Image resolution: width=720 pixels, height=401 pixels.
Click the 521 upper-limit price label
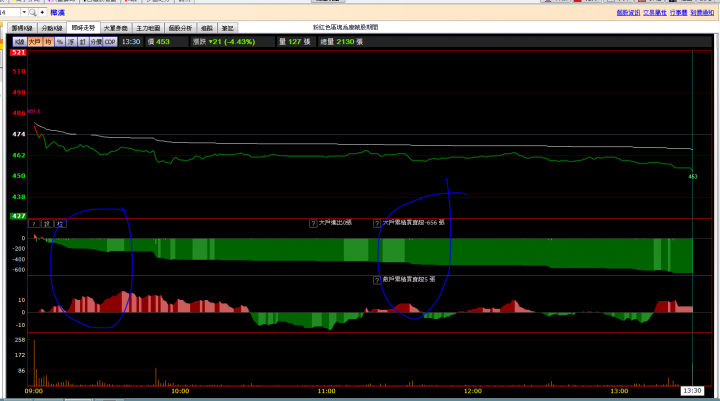[18, 52]
